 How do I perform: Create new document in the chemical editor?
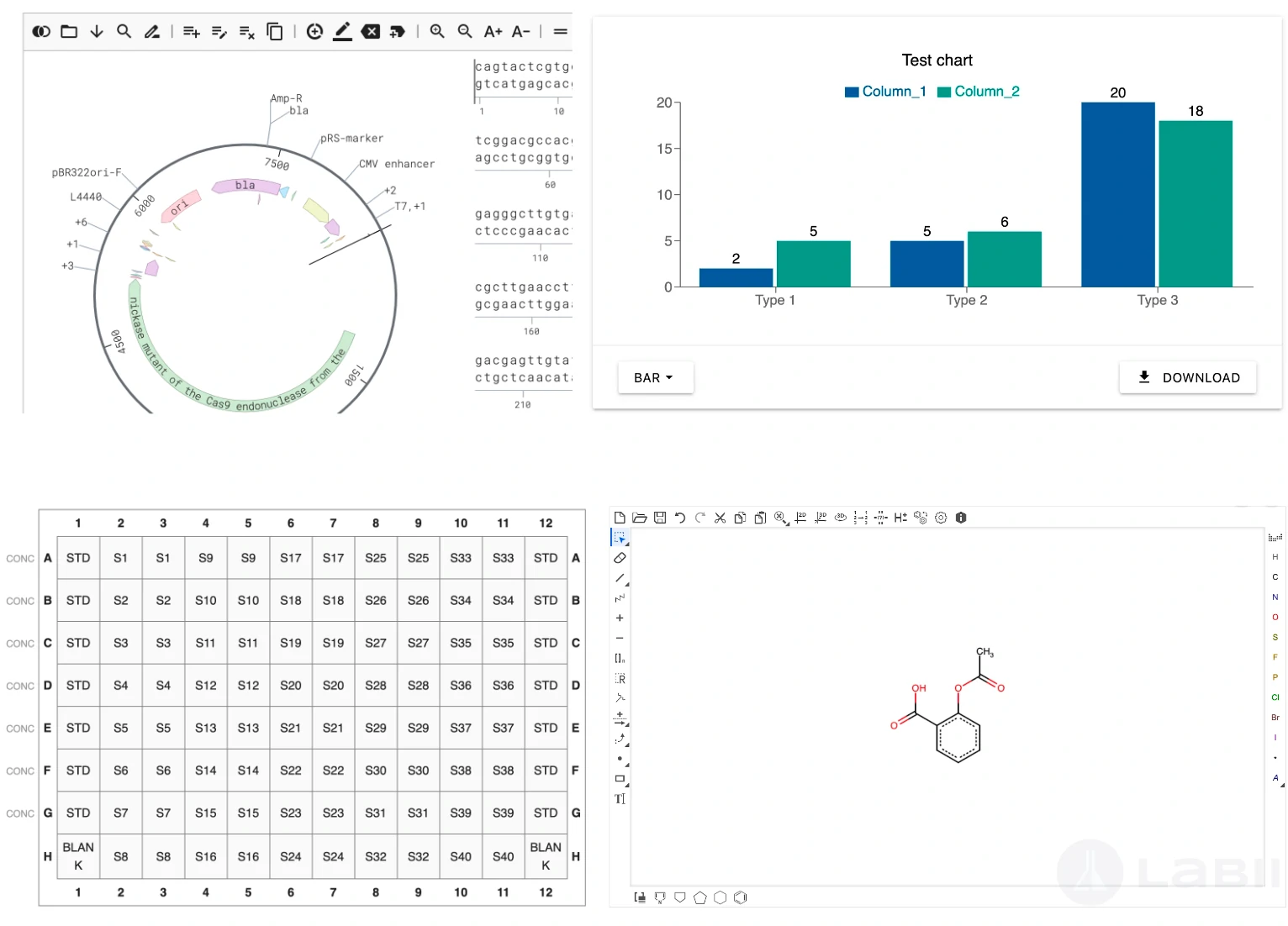(x=620, y=518)
